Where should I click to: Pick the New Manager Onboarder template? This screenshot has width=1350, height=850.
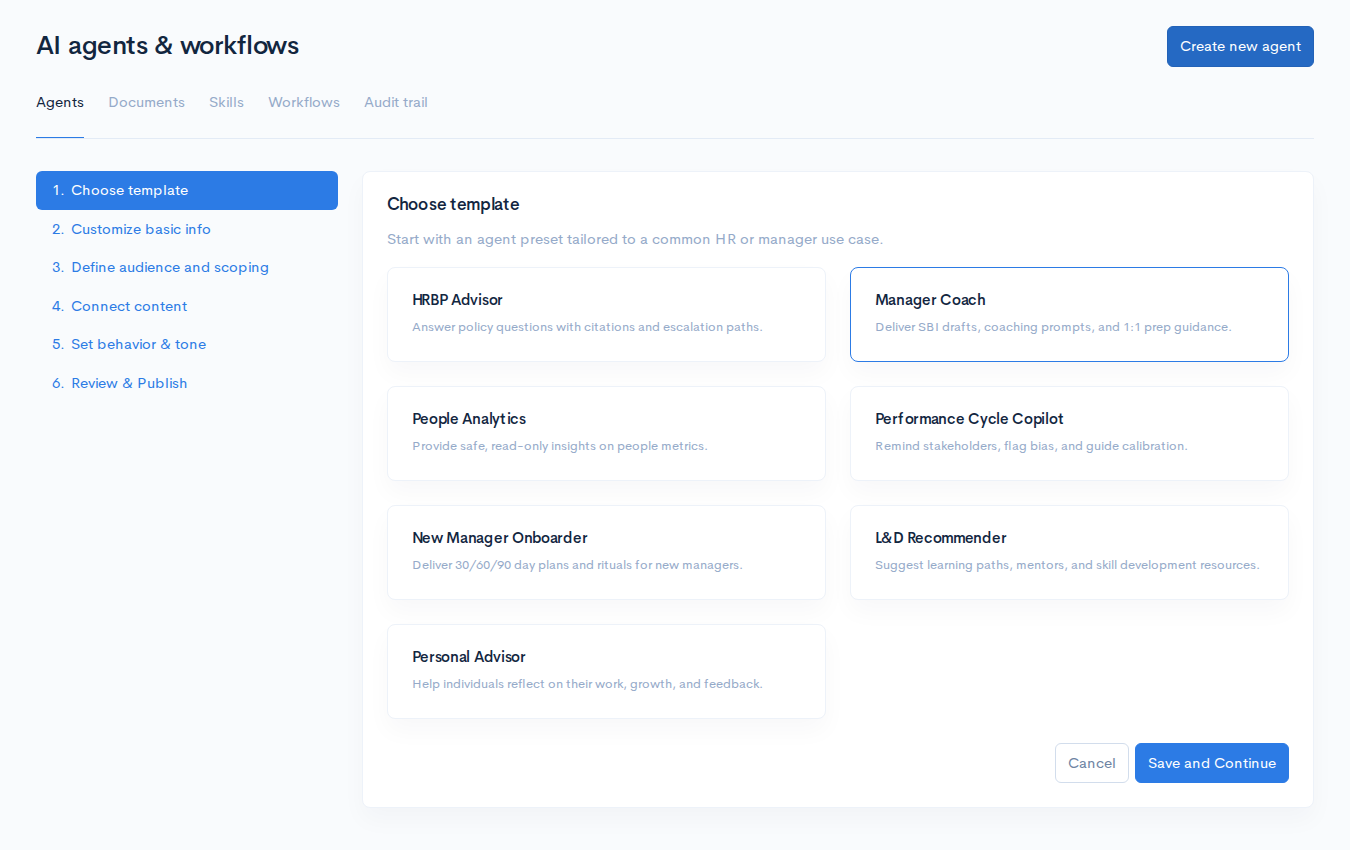pos(606,552)
